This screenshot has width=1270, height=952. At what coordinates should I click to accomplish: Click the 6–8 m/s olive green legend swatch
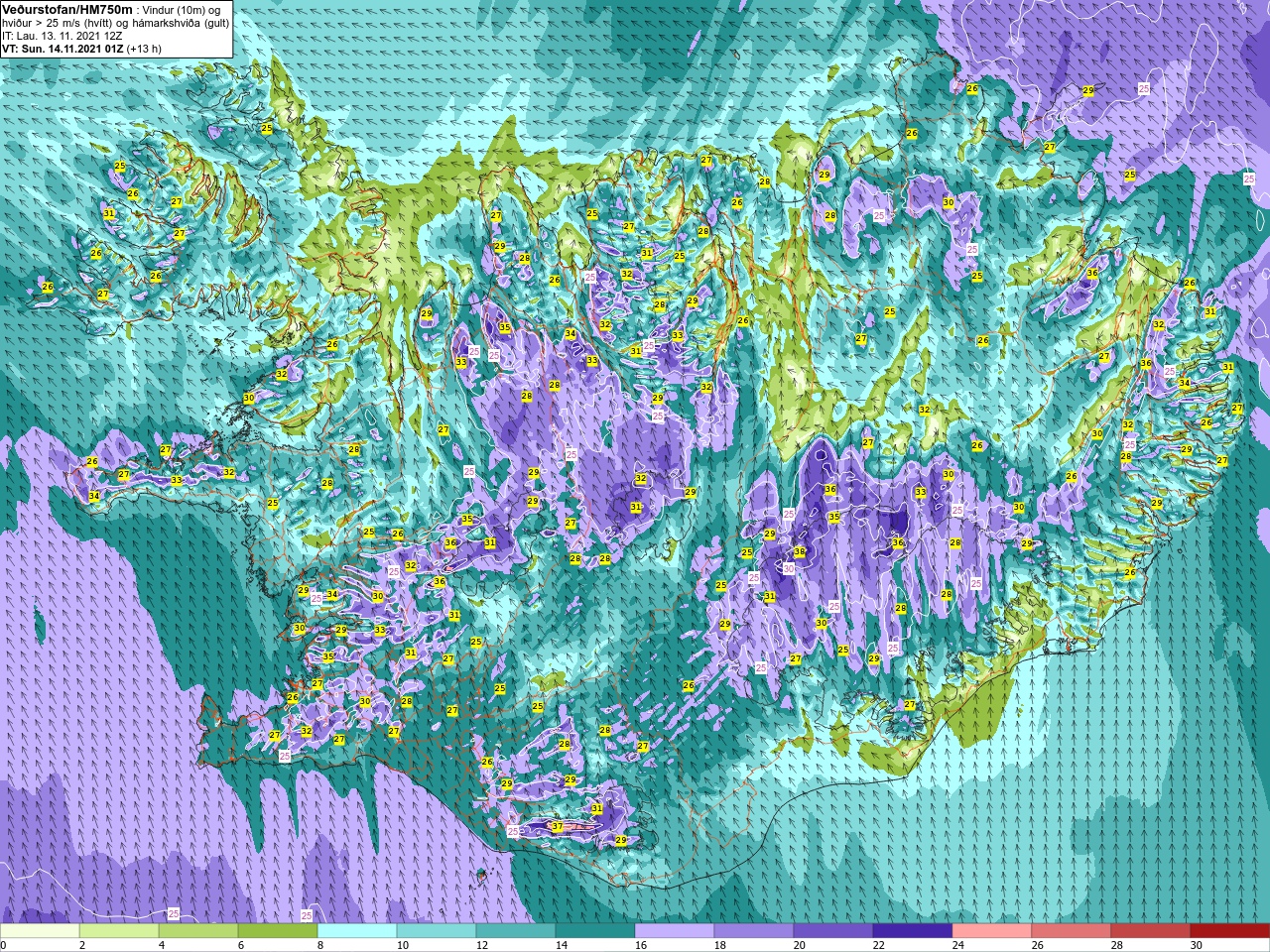(x=278, y=931)
